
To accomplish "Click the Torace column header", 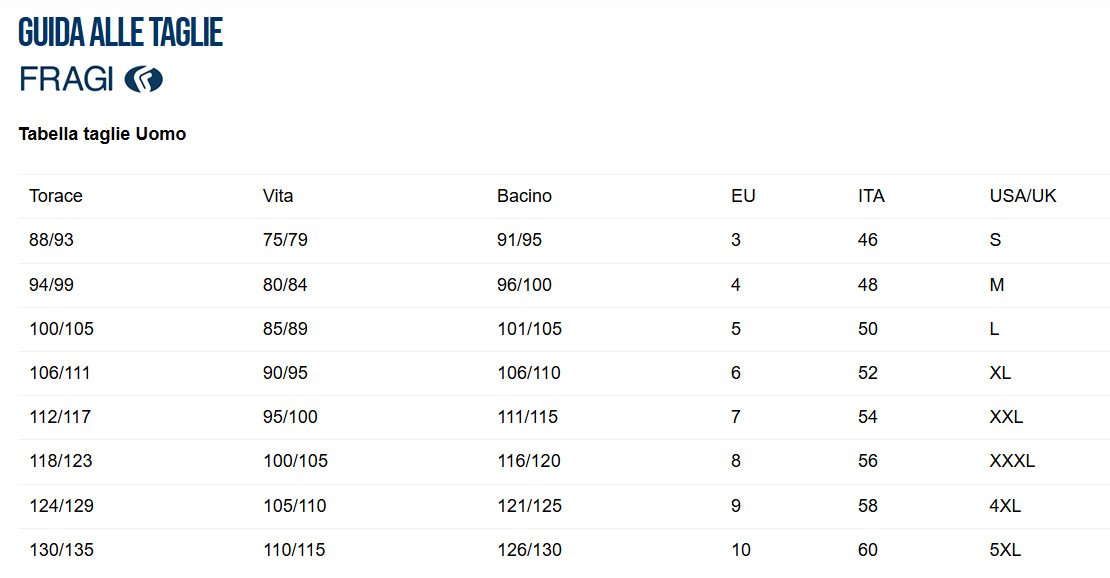I will tap(56, 196).
